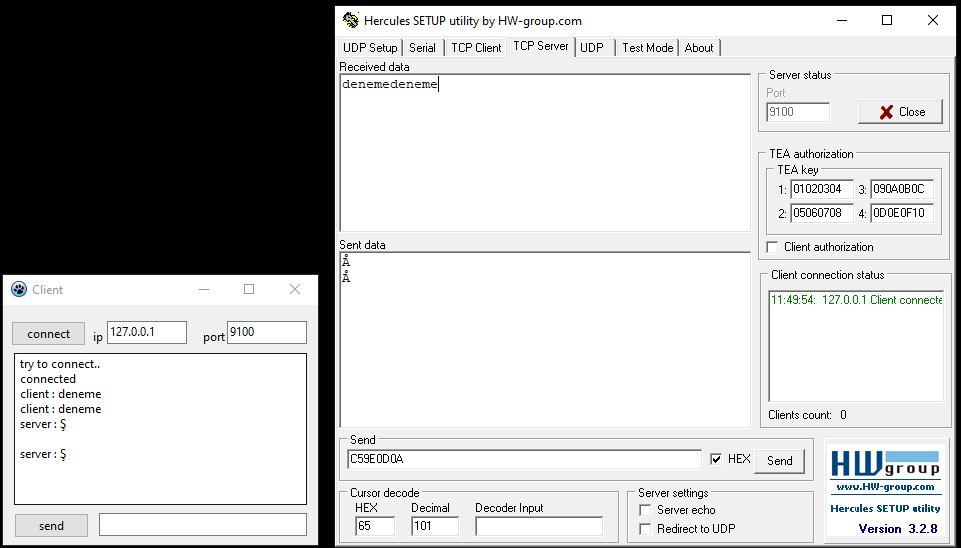961x548 pixels.
Task: Open the About tab
Action: (x=699, y=48)
